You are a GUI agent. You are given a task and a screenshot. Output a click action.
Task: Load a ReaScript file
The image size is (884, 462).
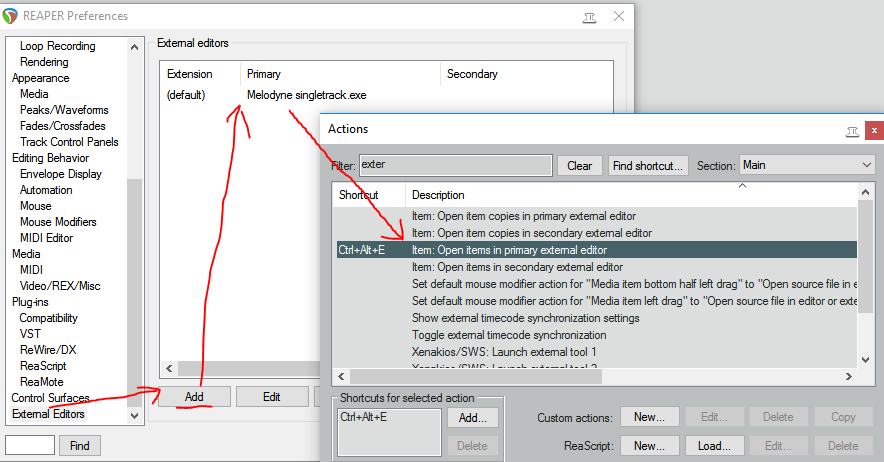click(714, 446)
